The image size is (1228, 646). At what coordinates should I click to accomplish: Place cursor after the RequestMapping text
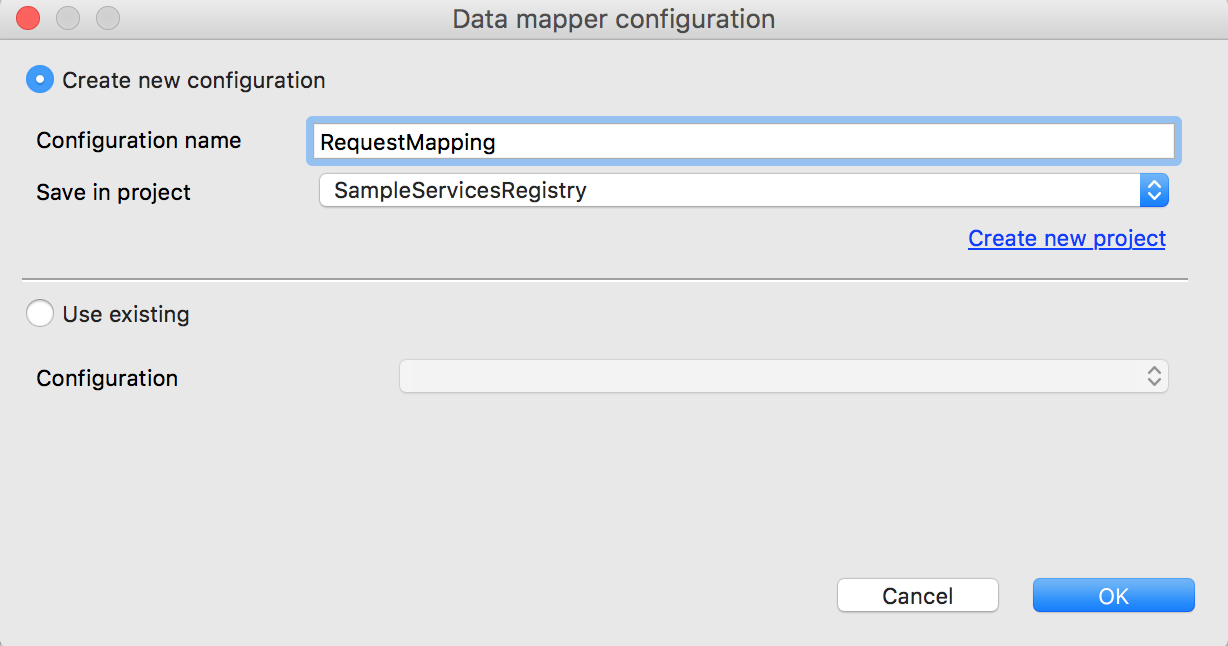(x=498, y=141)
